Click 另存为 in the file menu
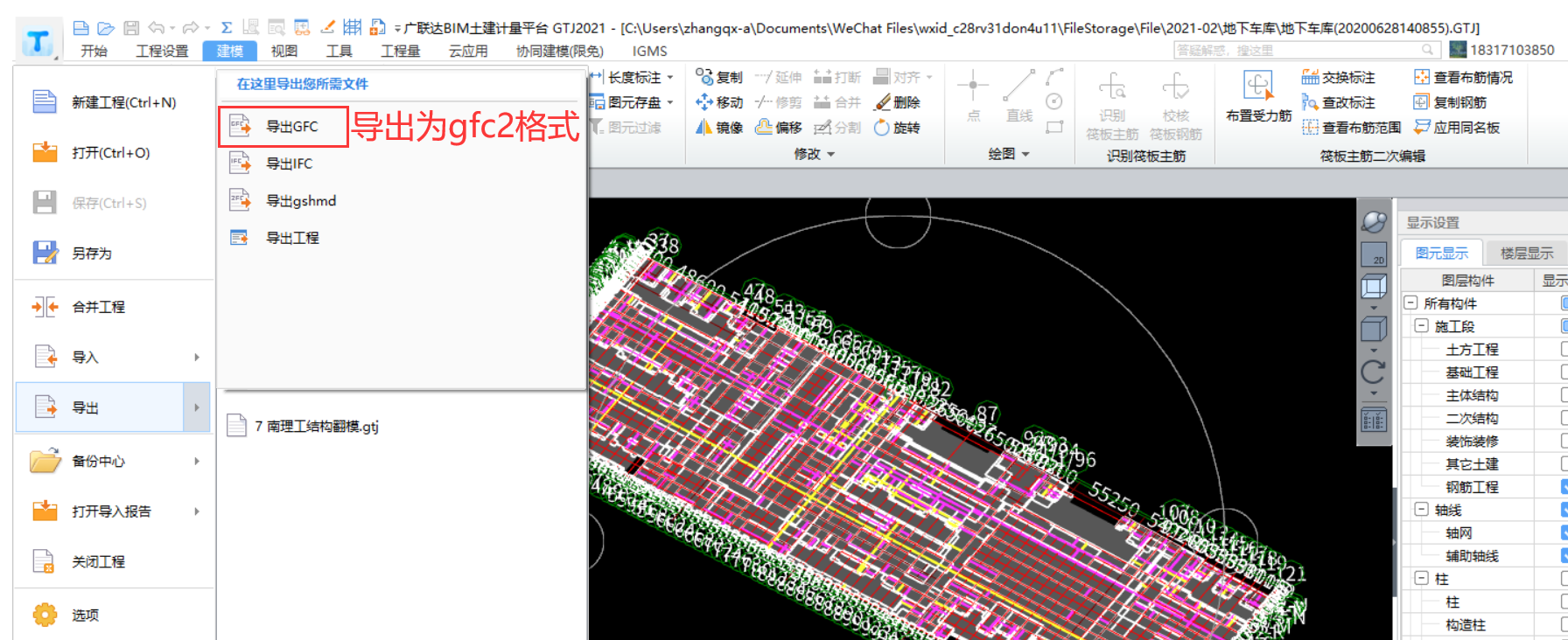Image resolution: width=1568 pixels, height=640 pixels. (x=114, y=253)
